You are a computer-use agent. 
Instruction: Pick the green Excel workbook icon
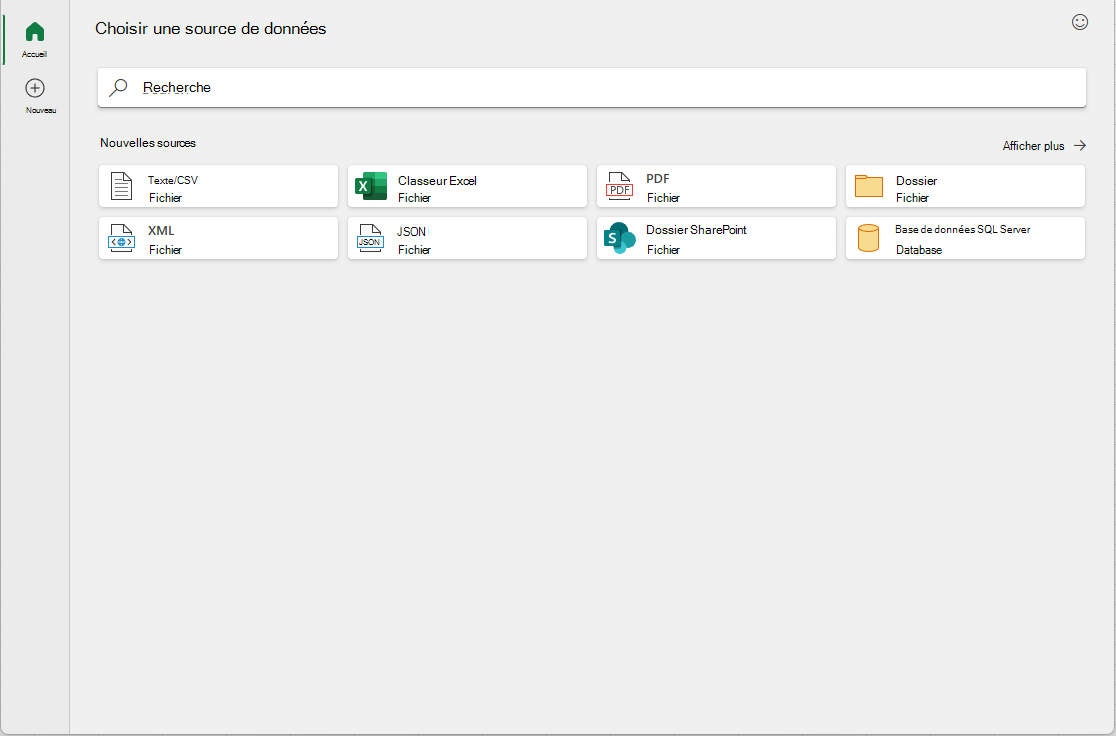tap(371, 186)
